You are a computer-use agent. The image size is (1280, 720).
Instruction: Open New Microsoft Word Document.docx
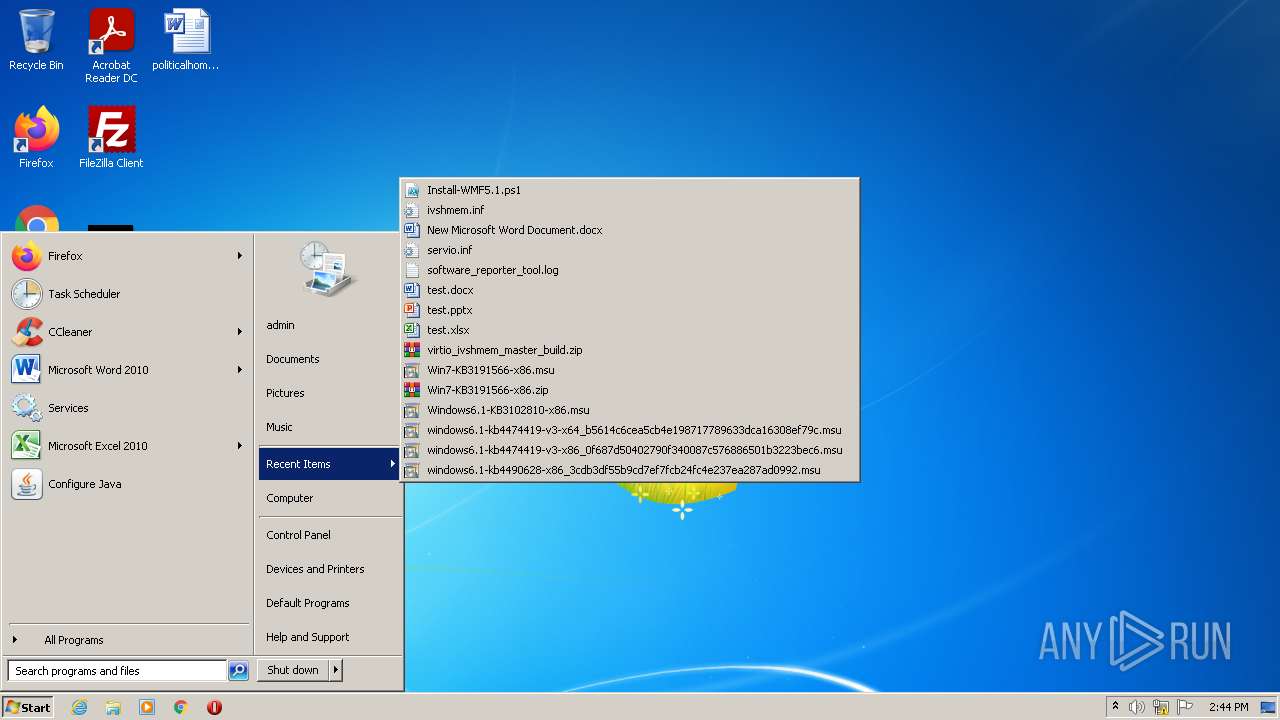[629, 230]
